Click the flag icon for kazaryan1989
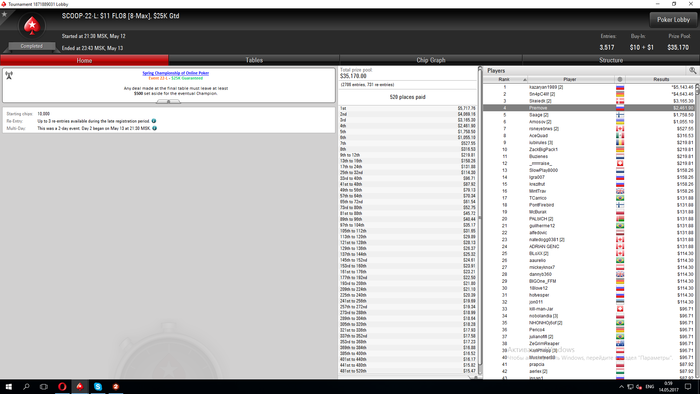Viewport: 700px width, 394px height. click(620, 87)
